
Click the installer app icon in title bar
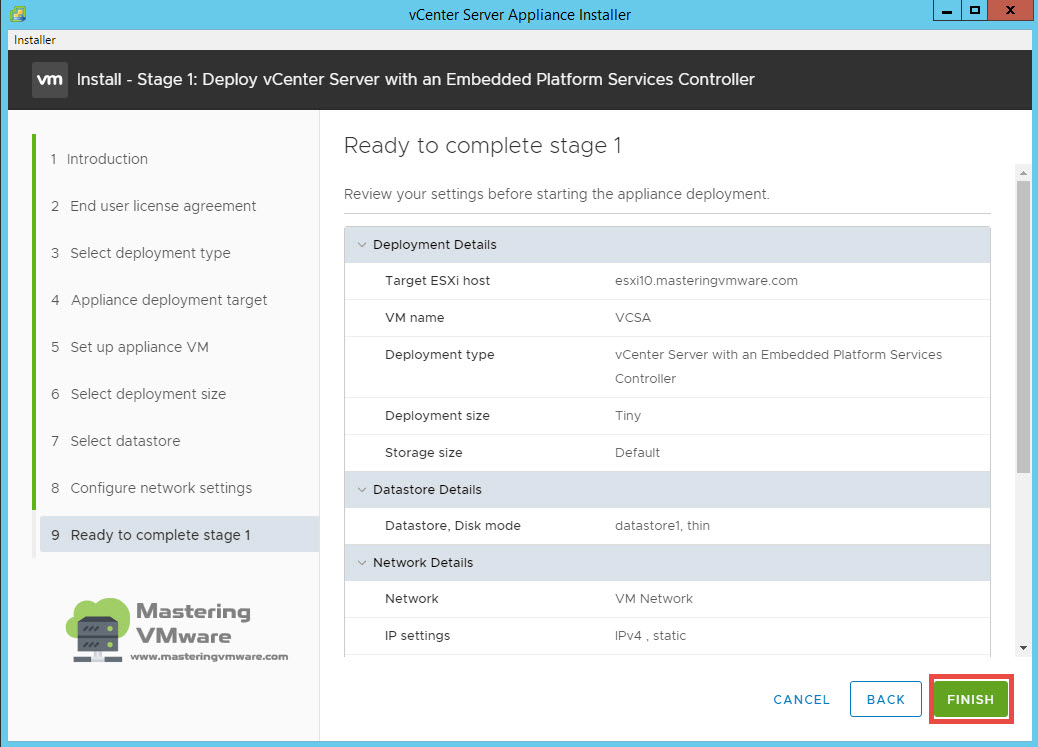pos(18,13)
